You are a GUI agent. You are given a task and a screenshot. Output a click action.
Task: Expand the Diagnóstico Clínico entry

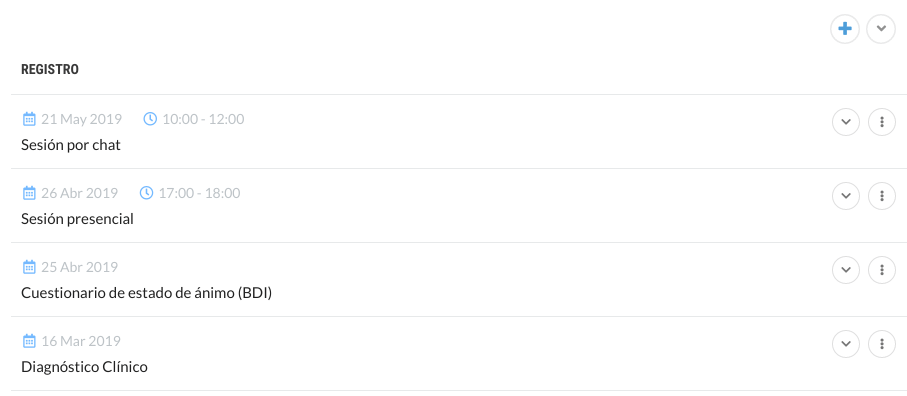tap(846, 344)
